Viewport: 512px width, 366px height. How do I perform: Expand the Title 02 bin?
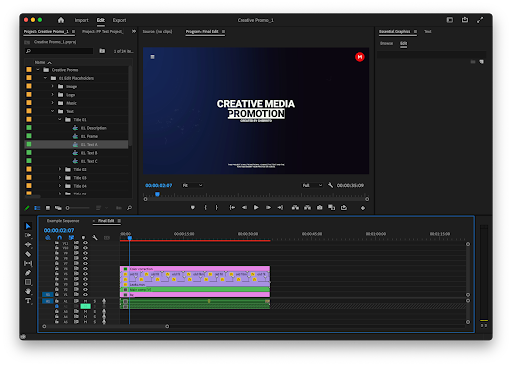click(60, 169)
